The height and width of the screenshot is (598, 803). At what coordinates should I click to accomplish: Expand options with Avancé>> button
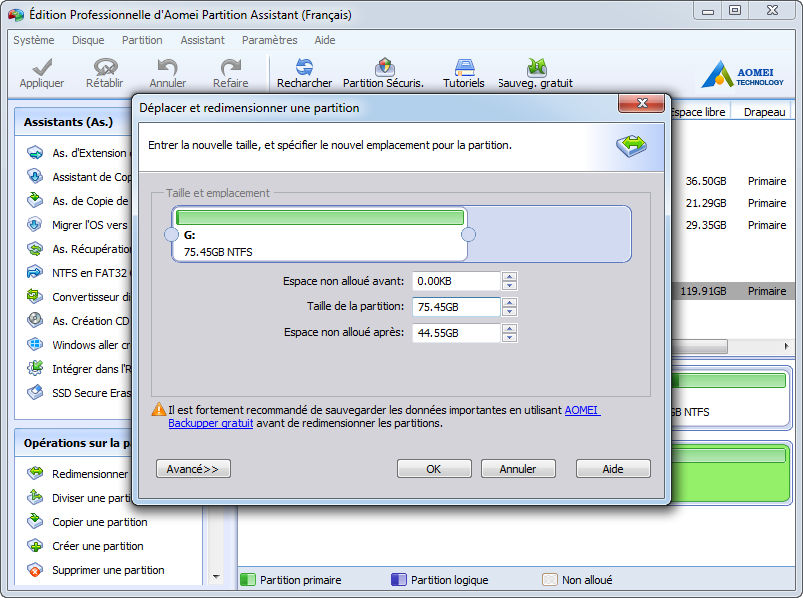pos(194,469)
